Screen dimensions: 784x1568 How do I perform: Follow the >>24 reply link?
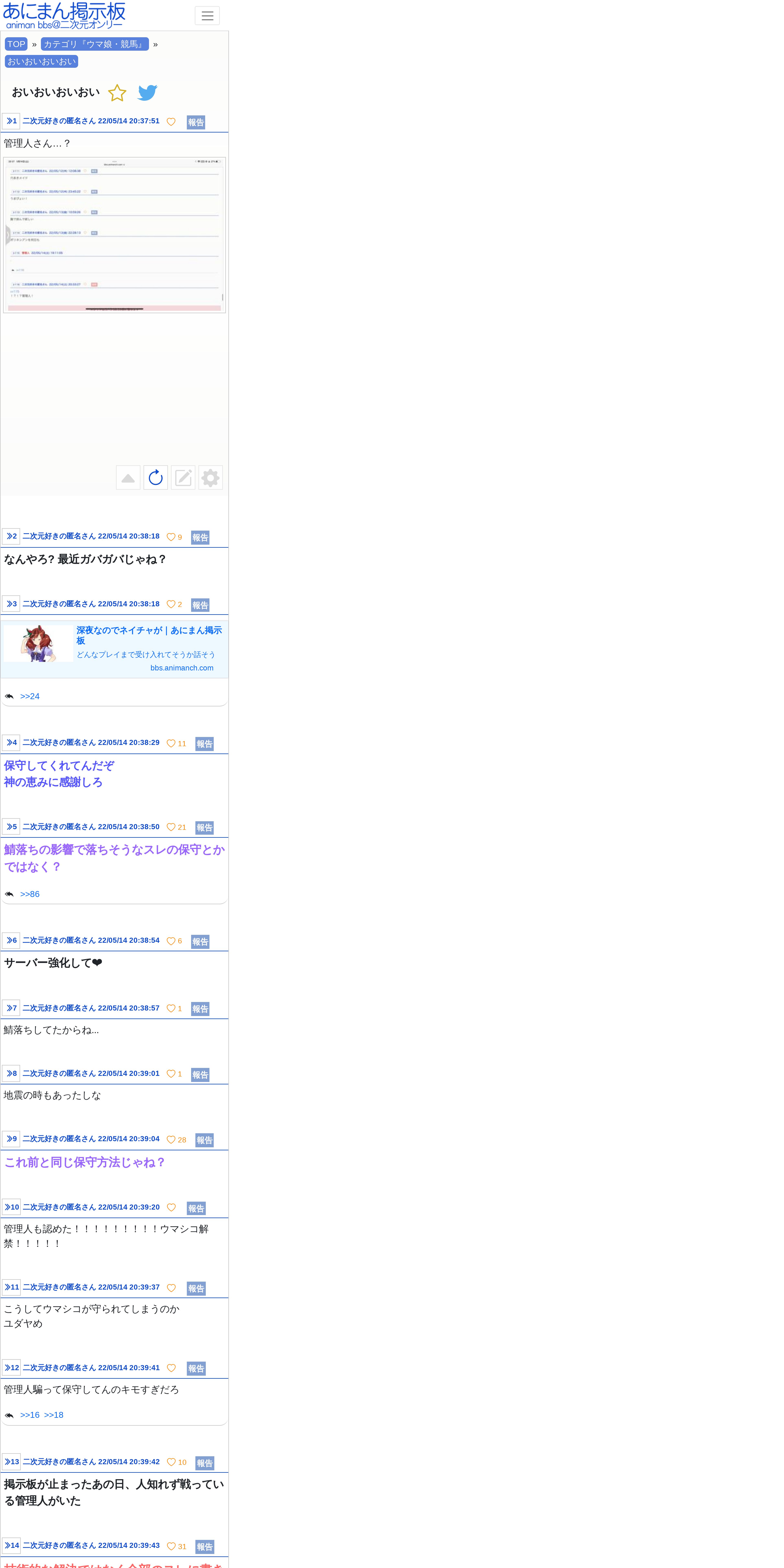[30, 696]
